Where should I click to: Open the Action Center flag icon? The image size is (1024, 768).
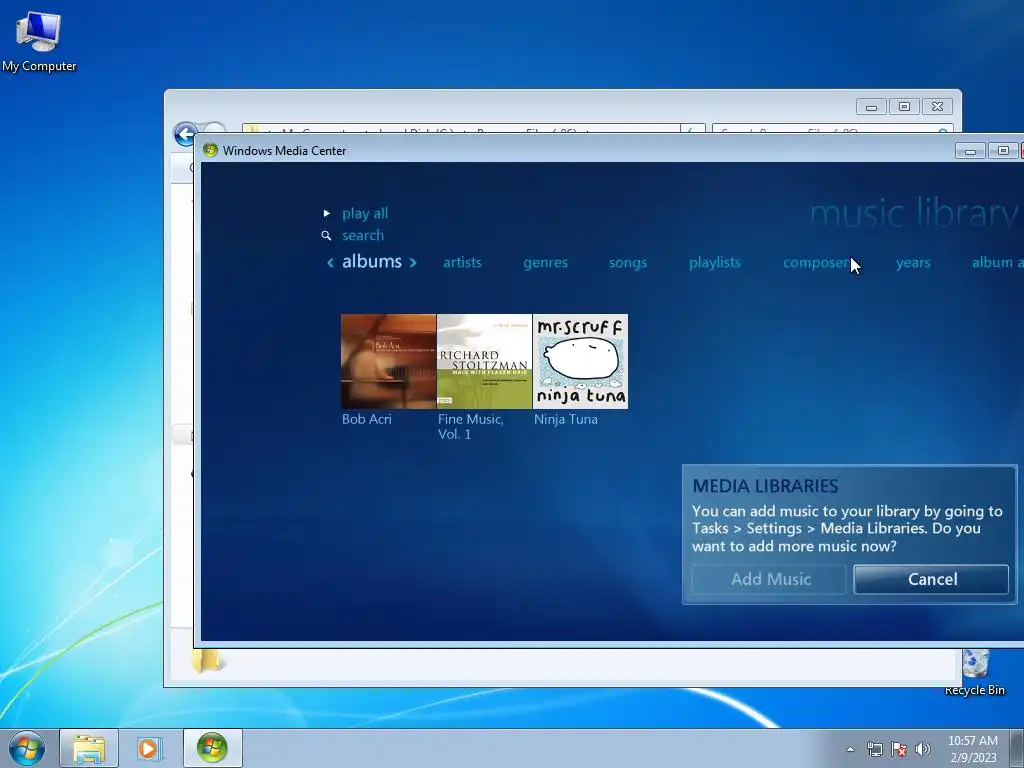click(899, 749)
